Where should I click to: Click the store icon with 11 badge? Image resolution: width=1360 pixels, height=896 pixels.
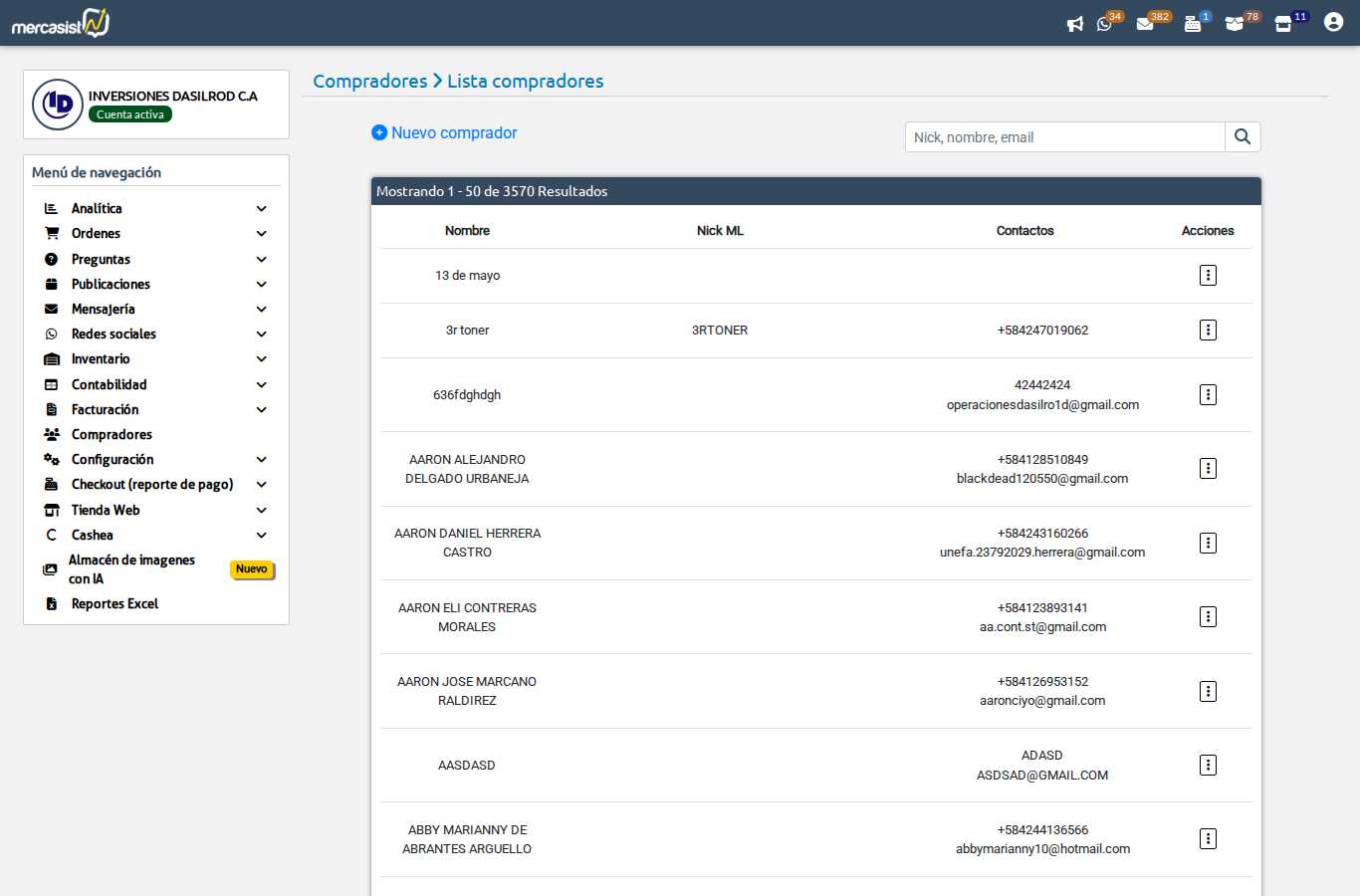click(1283, 24)
